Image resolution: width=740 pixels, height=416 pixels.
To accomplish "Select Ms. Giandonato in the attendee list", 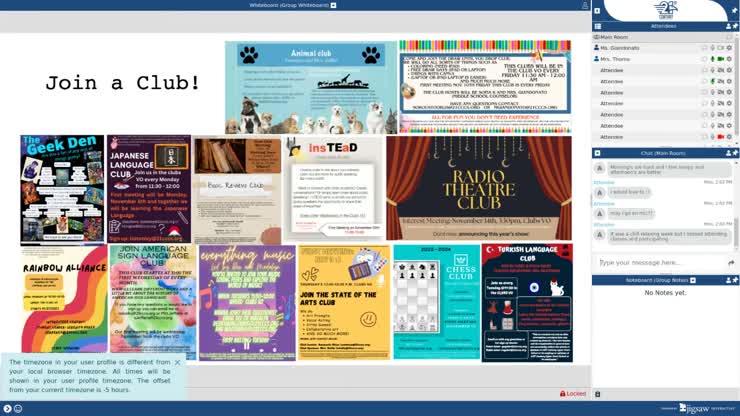I will [625, 48].
